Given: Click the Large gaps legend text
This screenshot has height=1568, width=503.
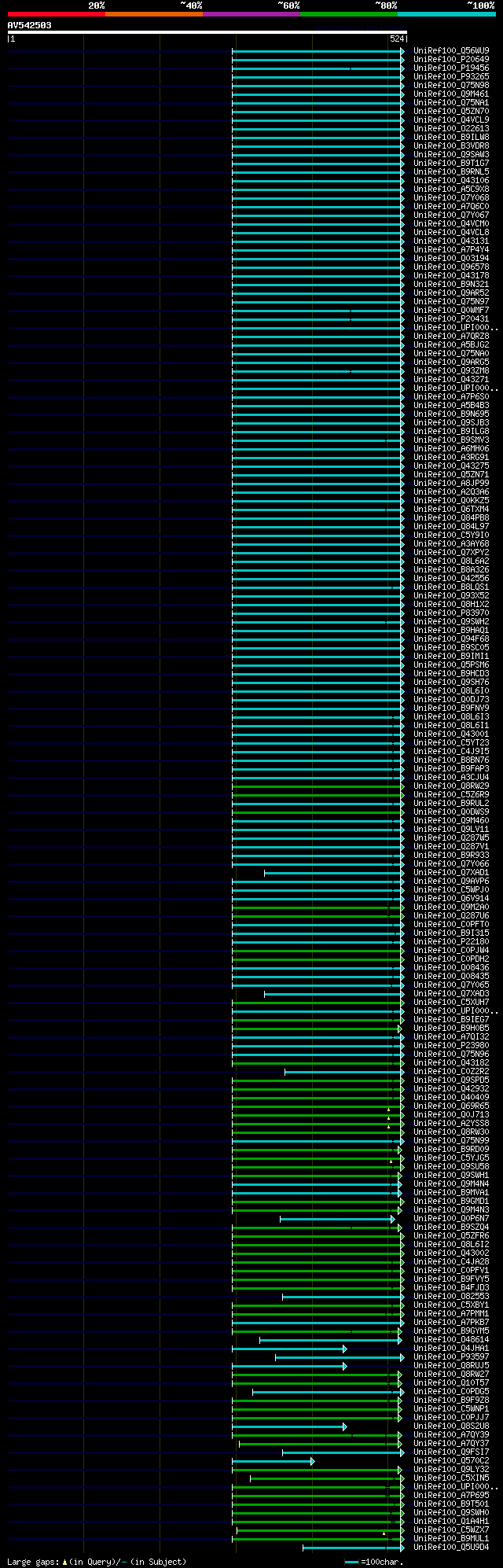Looking at the screenshot, I should pyautogui.click(x=97, y=1561).
